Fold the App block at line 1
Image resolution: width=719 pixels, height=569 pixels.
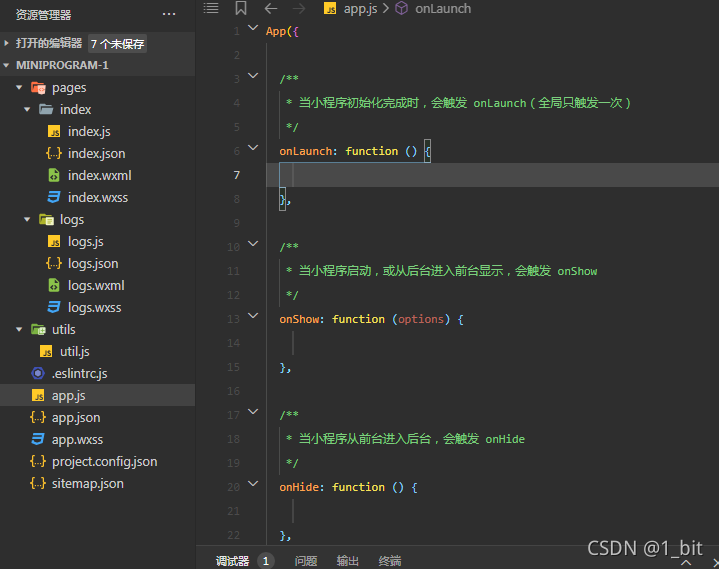[x=253, y=28]
